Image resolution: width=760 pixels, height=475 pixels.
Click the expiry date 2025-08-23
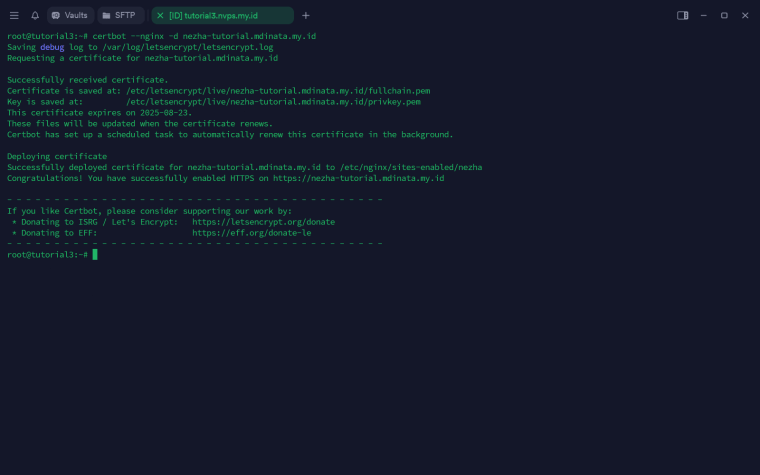click(164, 113)
